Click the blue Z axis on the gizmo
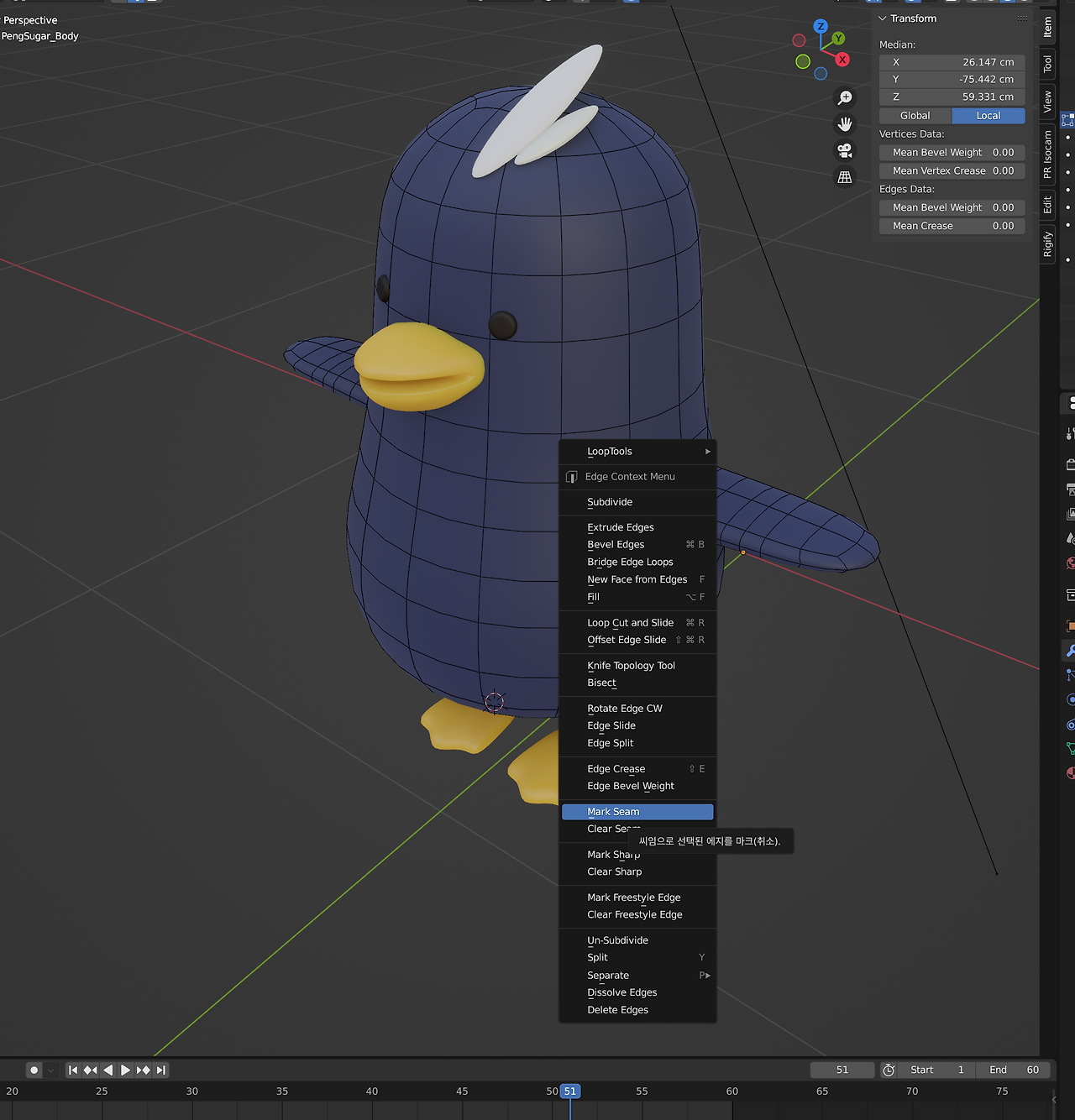Viewport: 1075px width, 1120px height. [x=821, y=26]
